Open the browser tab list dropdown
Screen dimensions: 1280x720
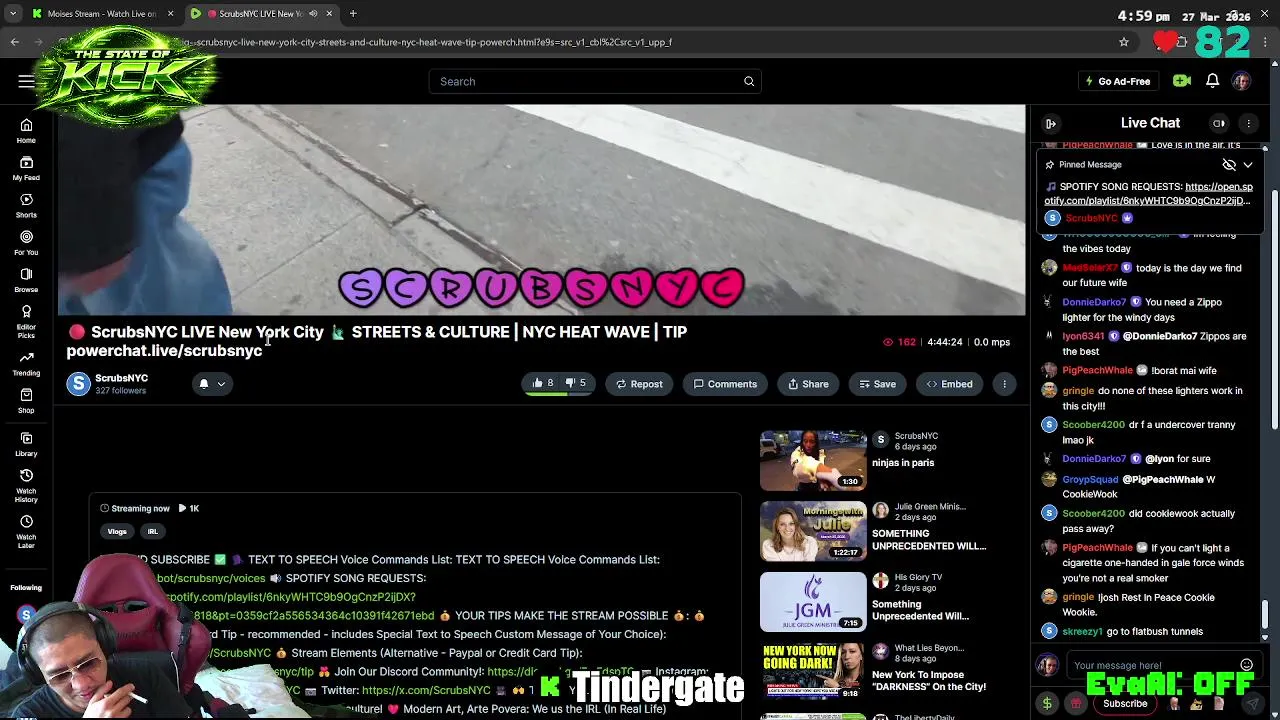(x=13, y=14)
